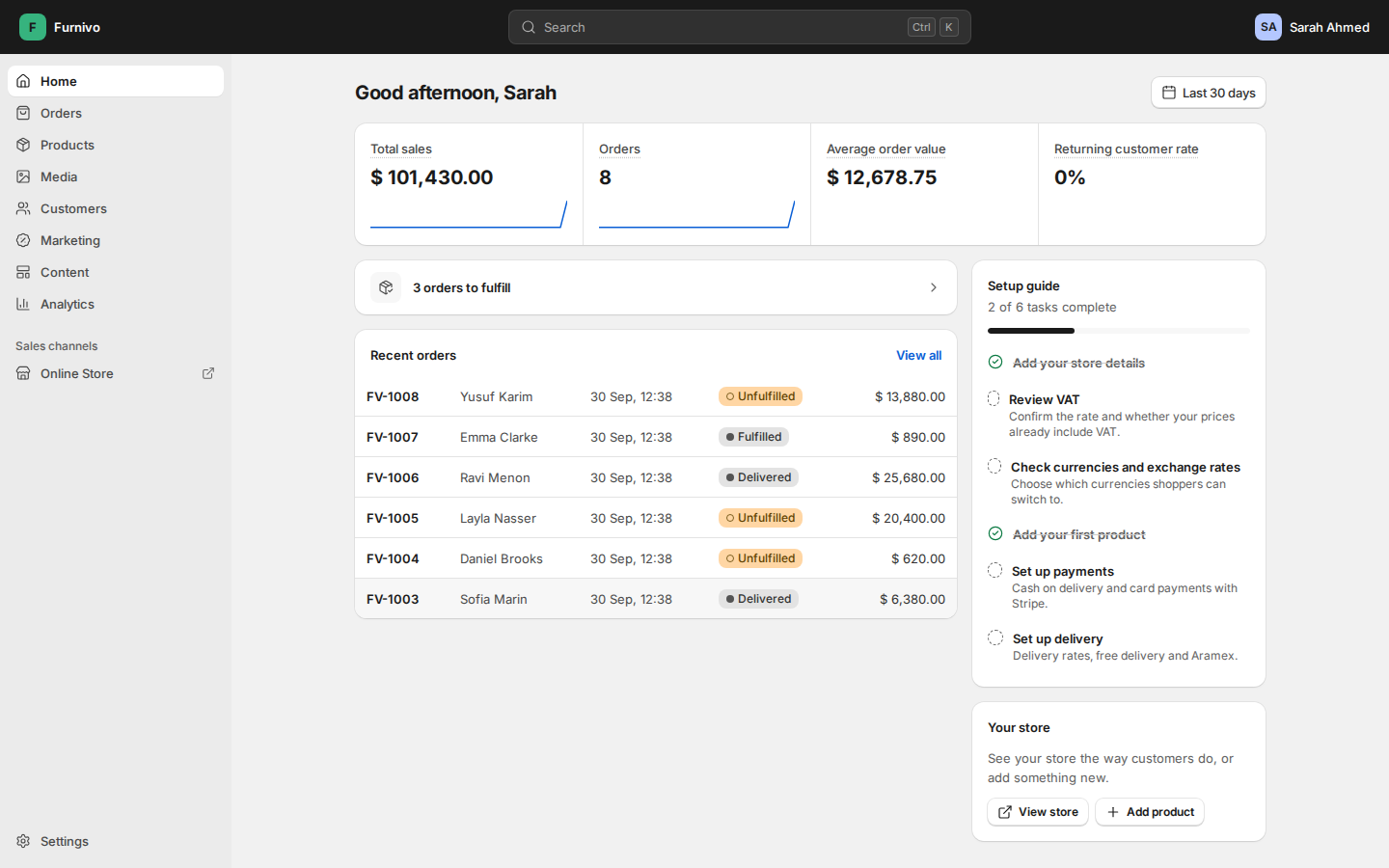
Task: Click the calendar icon in date range button
Action: pos(1169,93)
